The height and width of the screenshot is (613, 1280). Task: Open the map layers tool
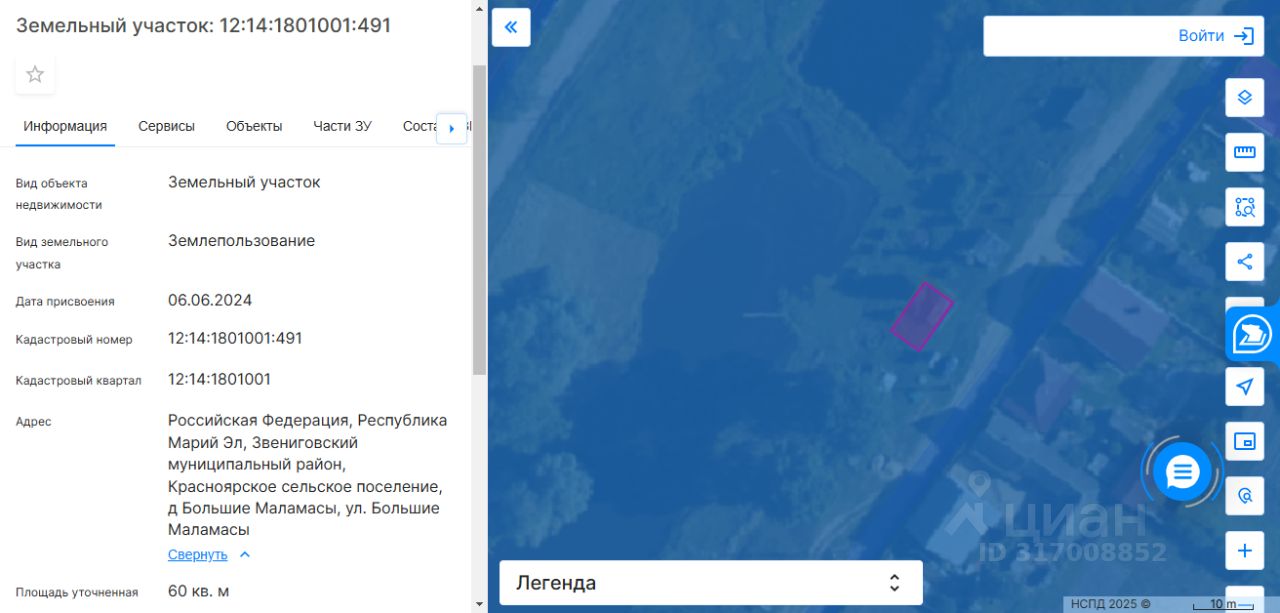(1245, 98)
